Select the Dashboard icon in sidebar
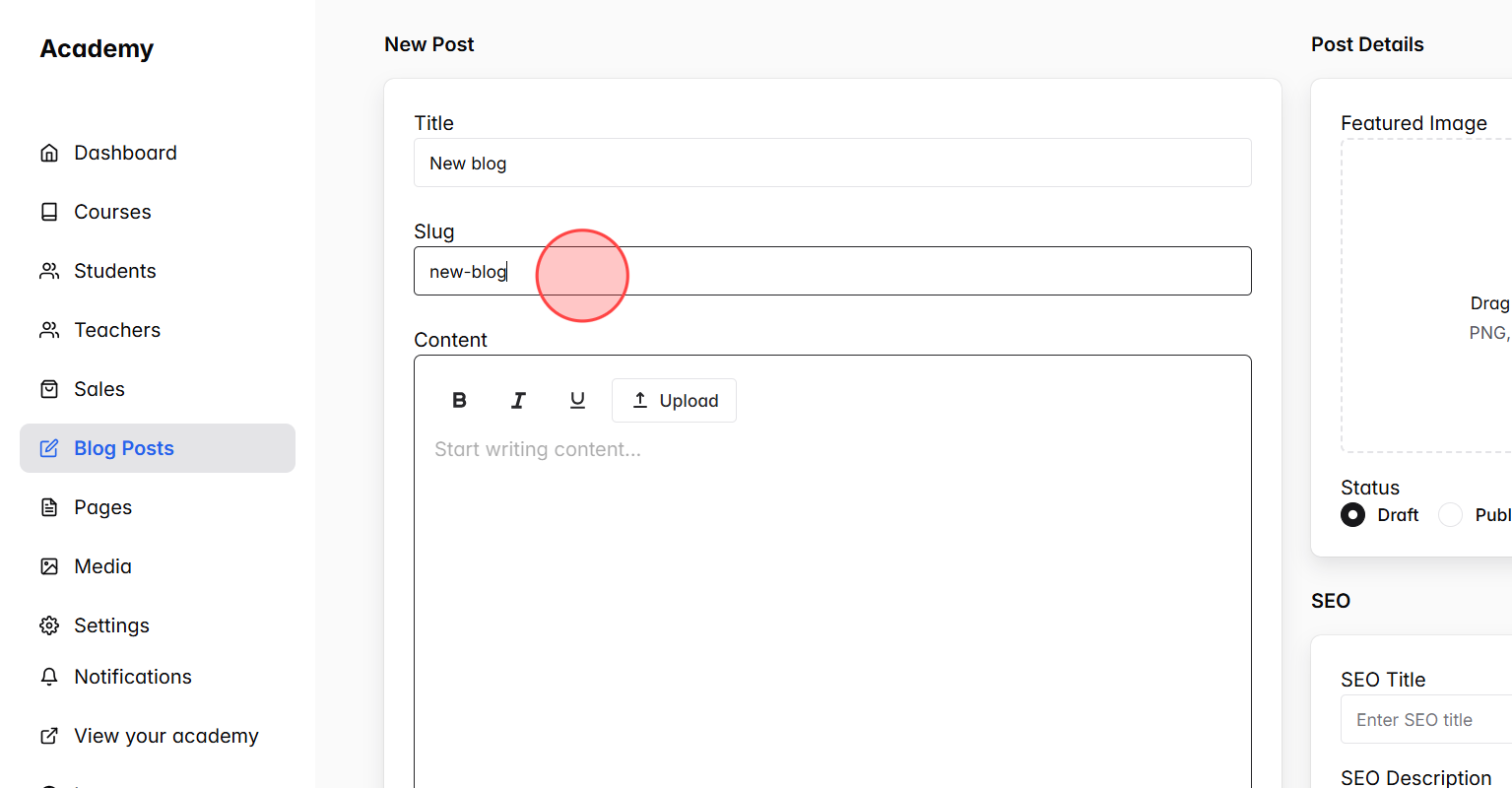1512x788 pixels. coord(49,152)
